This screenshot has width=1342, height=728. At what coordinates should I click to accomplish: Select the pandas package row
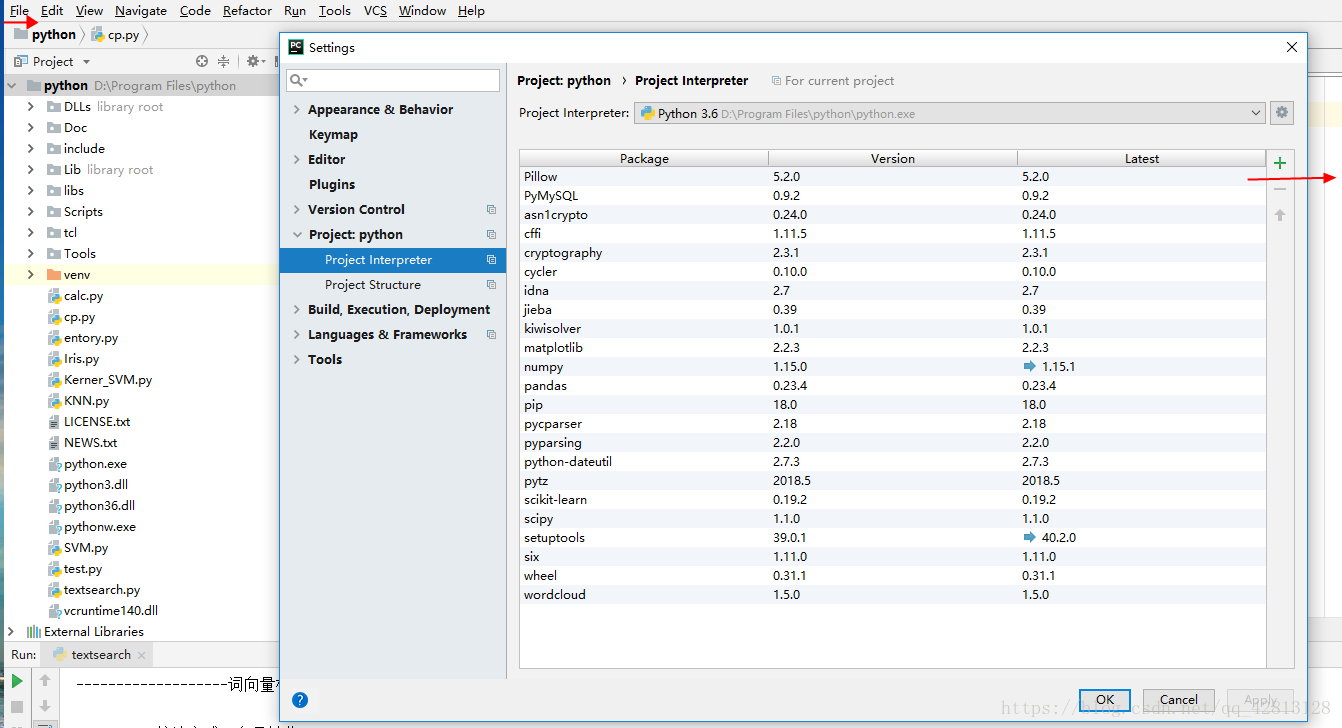tap(892, 386)
